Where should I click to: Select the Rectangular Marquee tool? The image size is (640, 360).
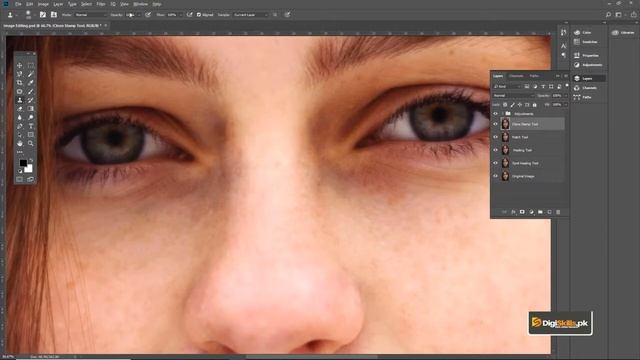31,65
